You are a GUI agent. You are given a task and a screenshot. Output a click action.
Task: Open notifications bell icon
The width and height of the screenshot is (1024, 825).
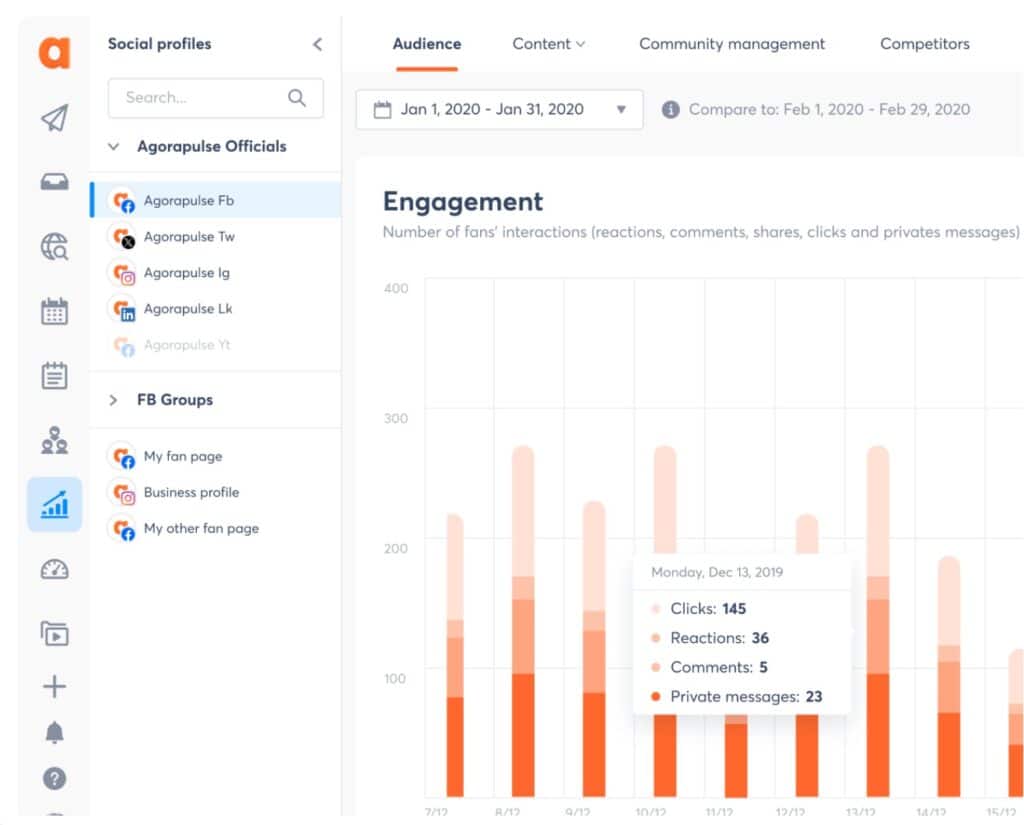tap(54, 732)
